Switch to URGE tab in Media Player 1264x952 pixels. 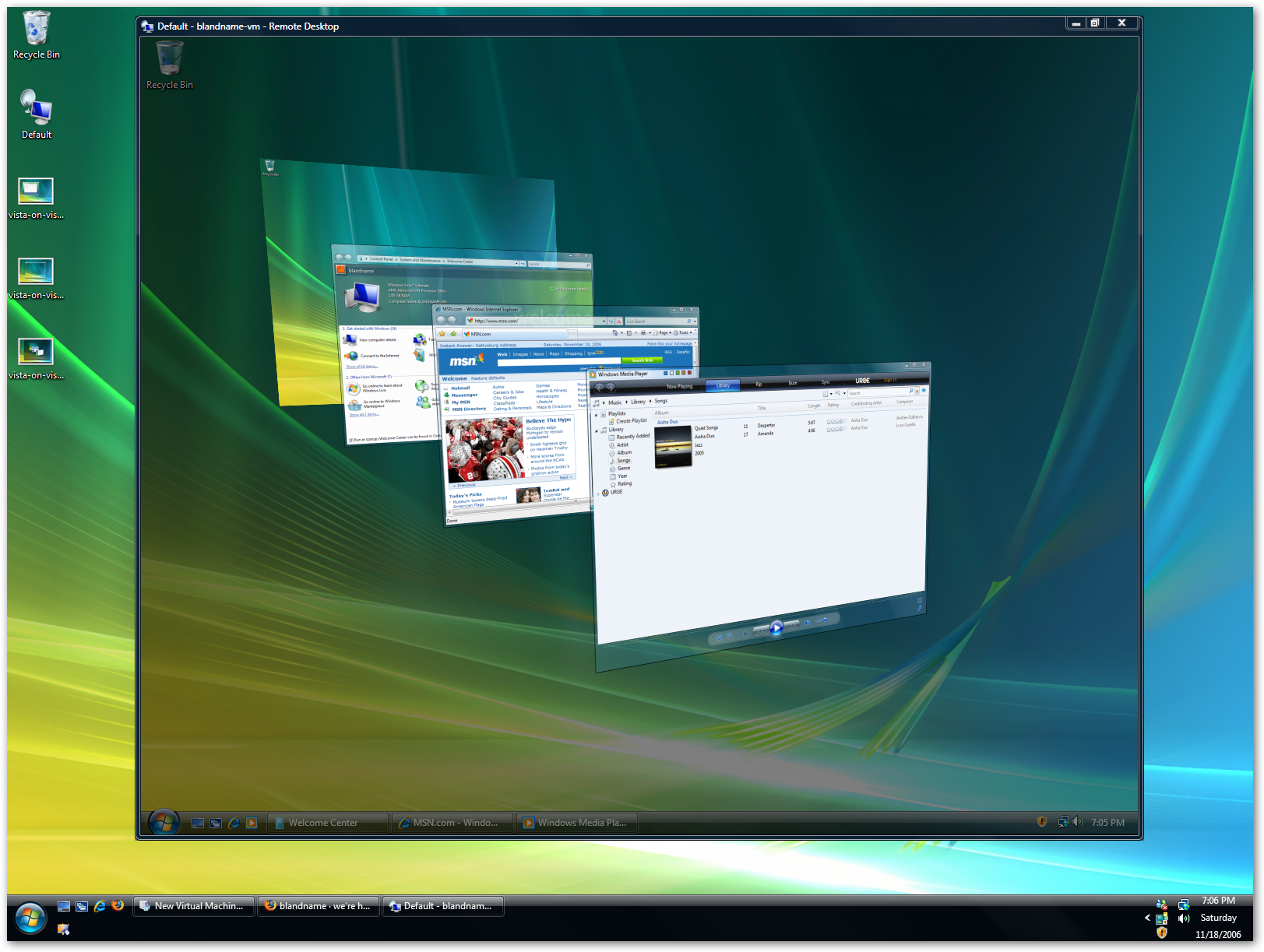[862, 381]
